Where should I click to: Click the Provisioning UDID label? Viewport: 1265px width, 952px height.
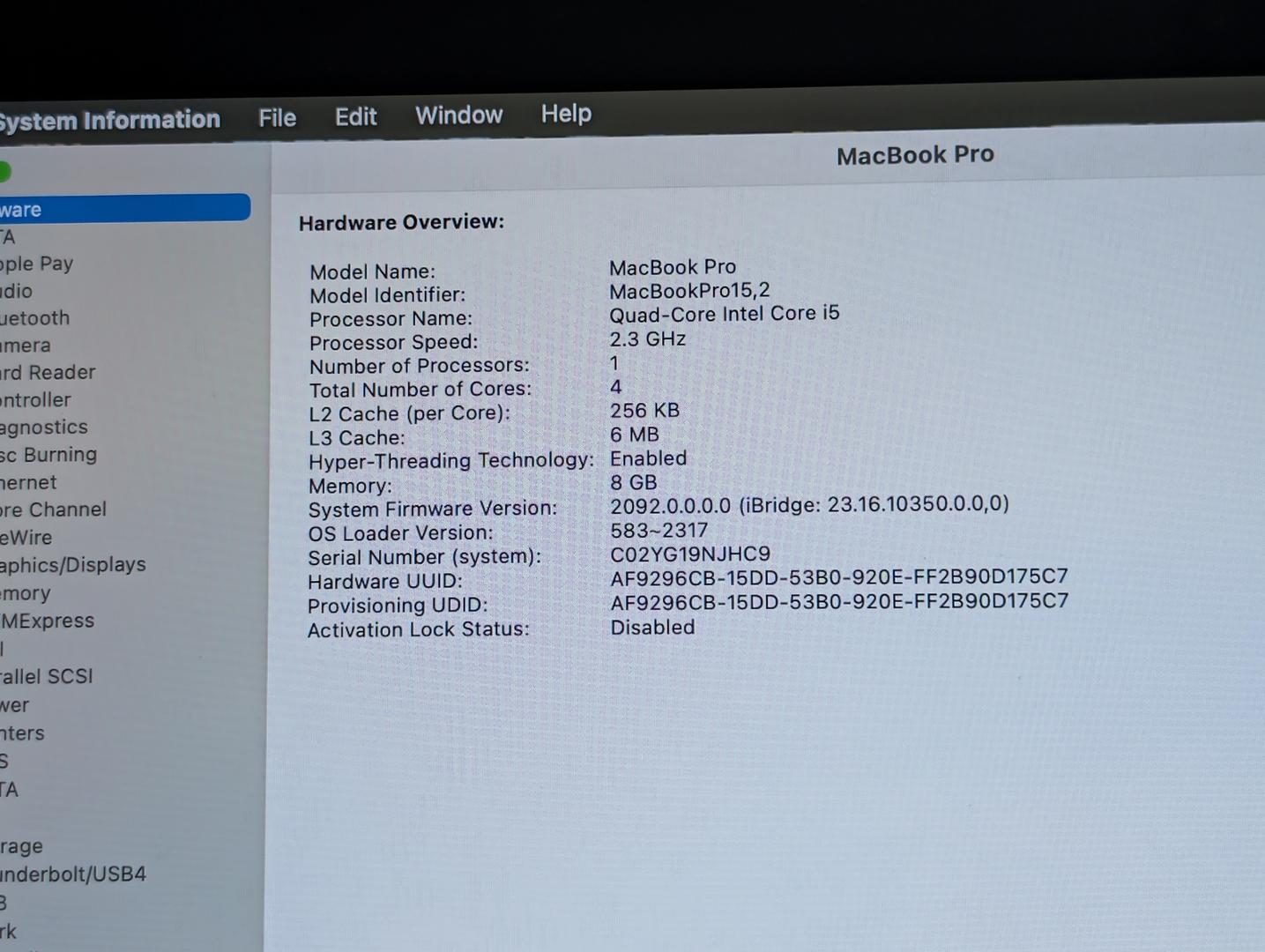(397, 606)
